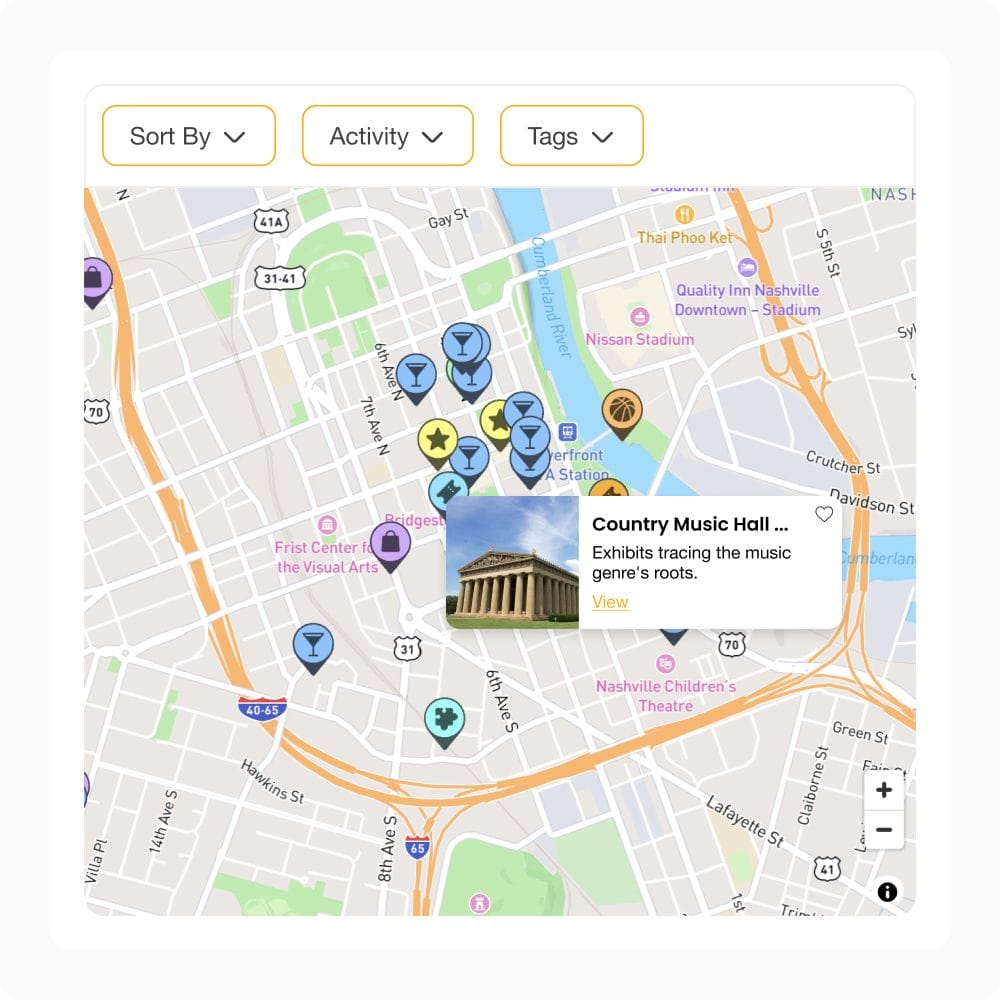Click the 41A highway shield
The width and height of the screenshot is (1000, 1000).
[272, 221]
